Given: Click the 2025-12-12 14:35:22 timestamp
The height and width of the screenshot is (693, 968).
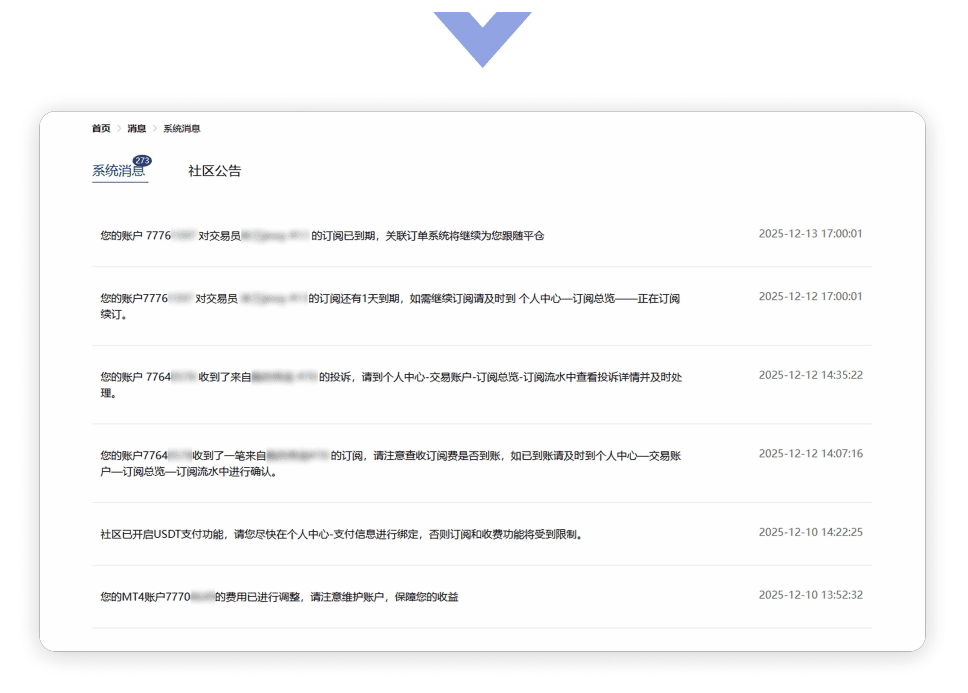Looking at the screenshot, I should pos(810,375).
